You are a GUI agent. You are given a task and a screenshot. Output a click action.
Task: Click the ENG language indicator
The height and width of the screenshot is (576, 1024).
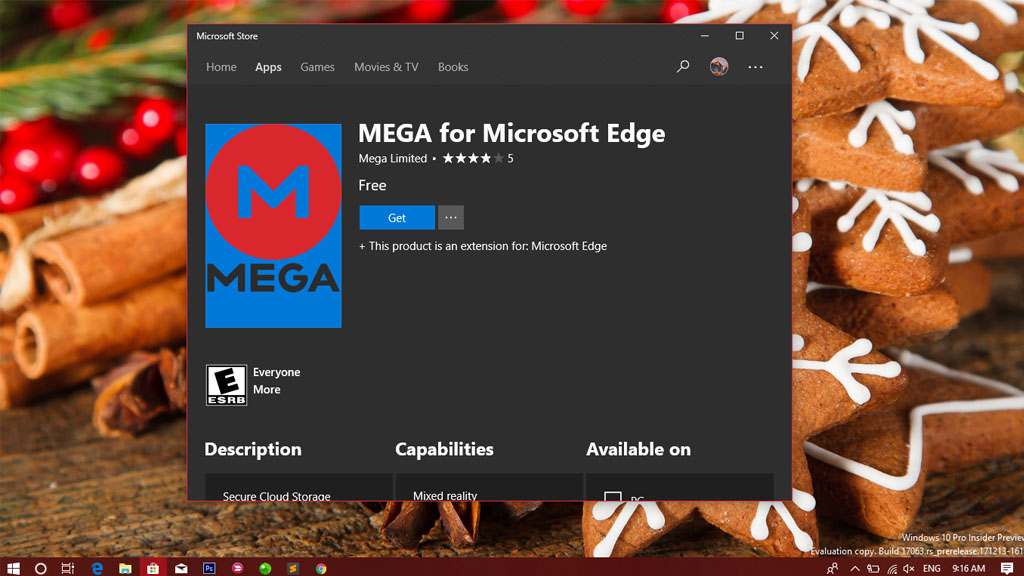pyautogui.click(x=932, y=568)
